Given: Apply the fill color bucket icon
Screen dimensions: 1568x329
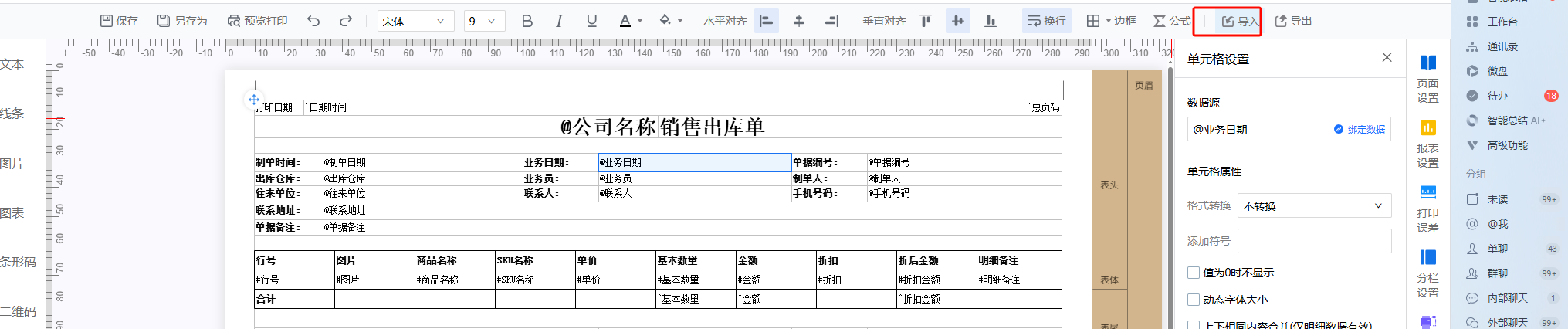Looking at the screenshot, I should click(665, 21).
